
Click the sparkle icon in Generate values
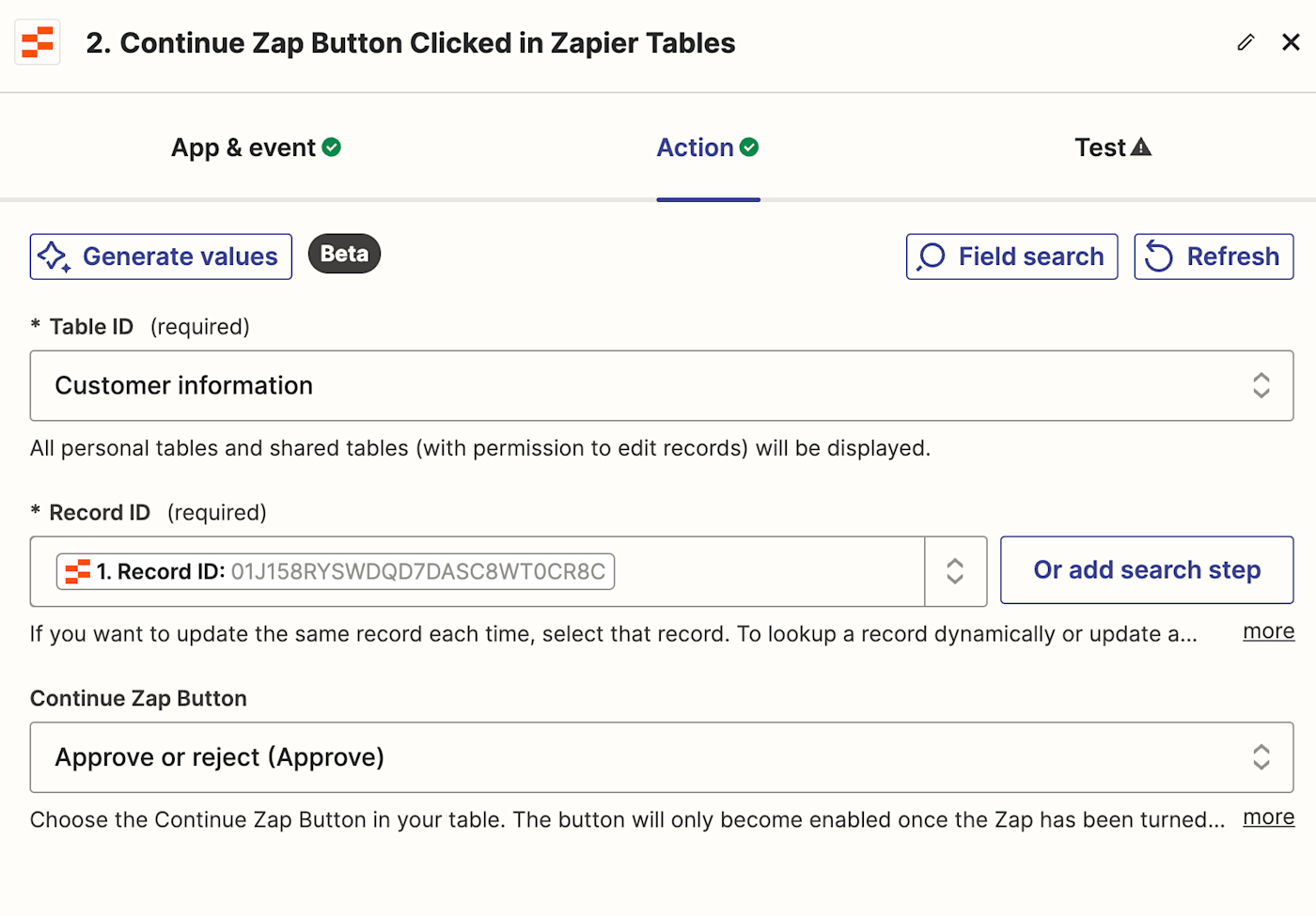click(x=55, y=256)
